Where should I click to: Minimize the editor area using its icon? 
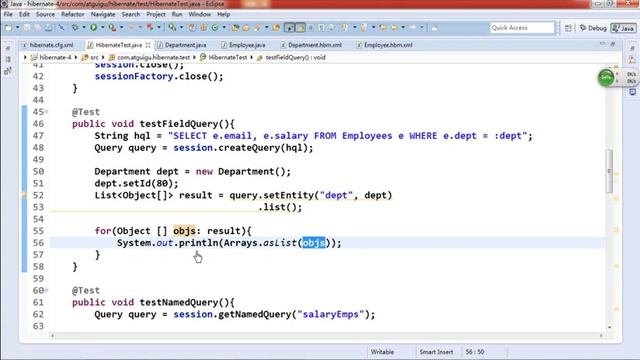(x=603, y=43)
